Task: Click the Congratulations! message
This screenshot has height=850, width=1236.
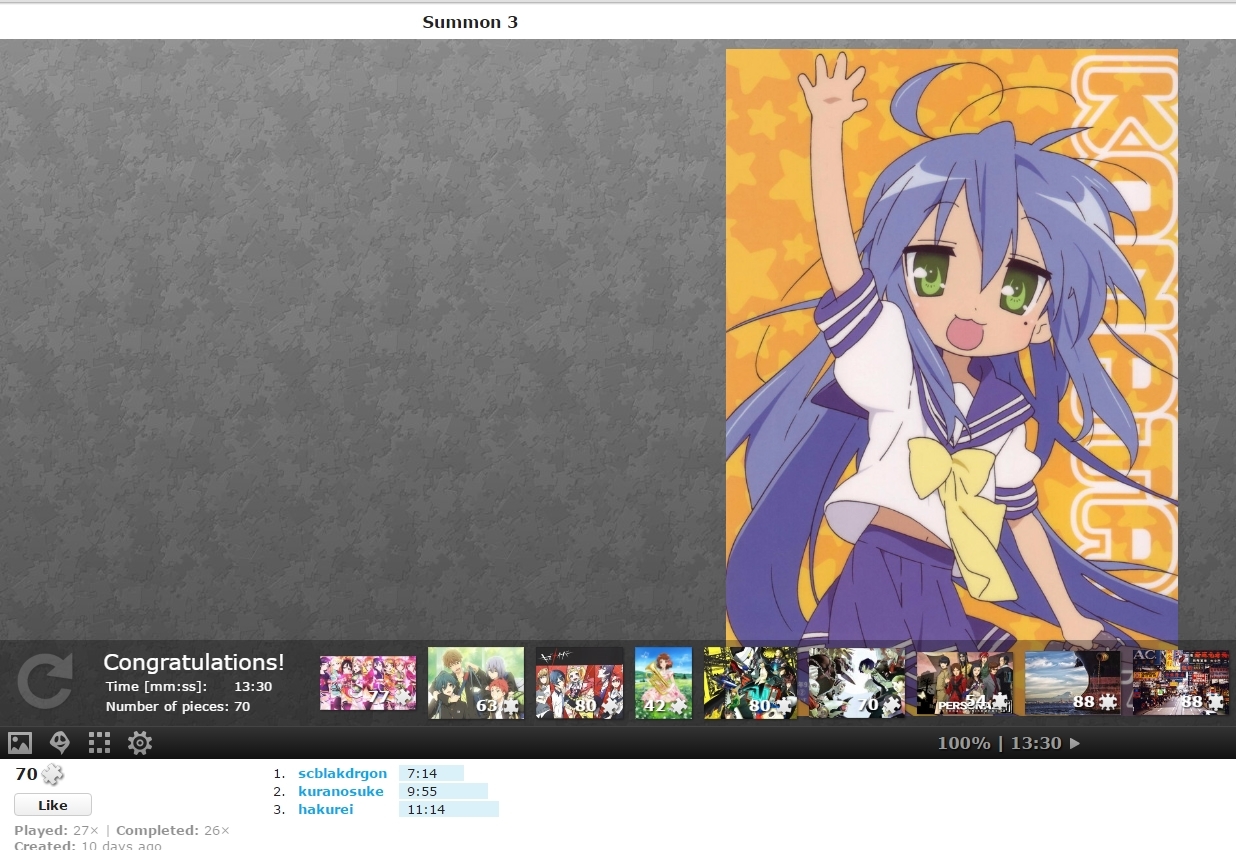Action: [194, 662]
